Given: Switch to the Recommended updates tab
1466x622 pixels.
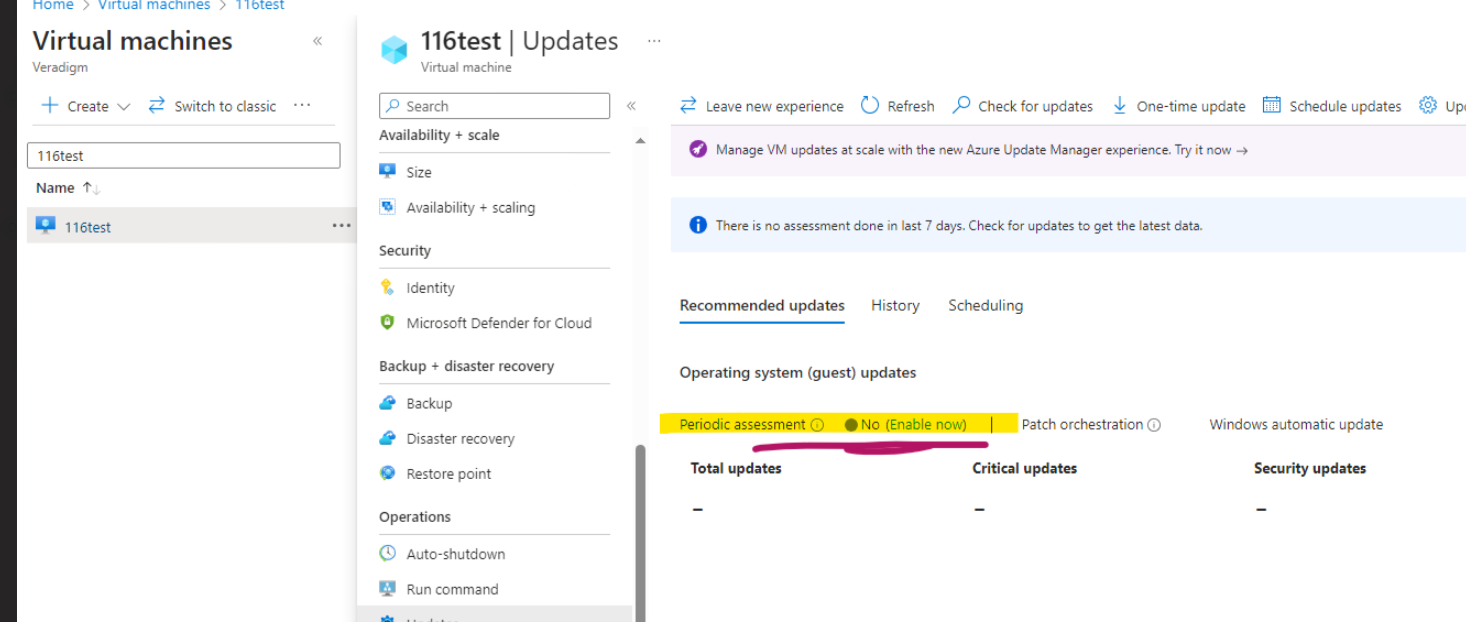Looking at the screenshot, I should (762, 305).
